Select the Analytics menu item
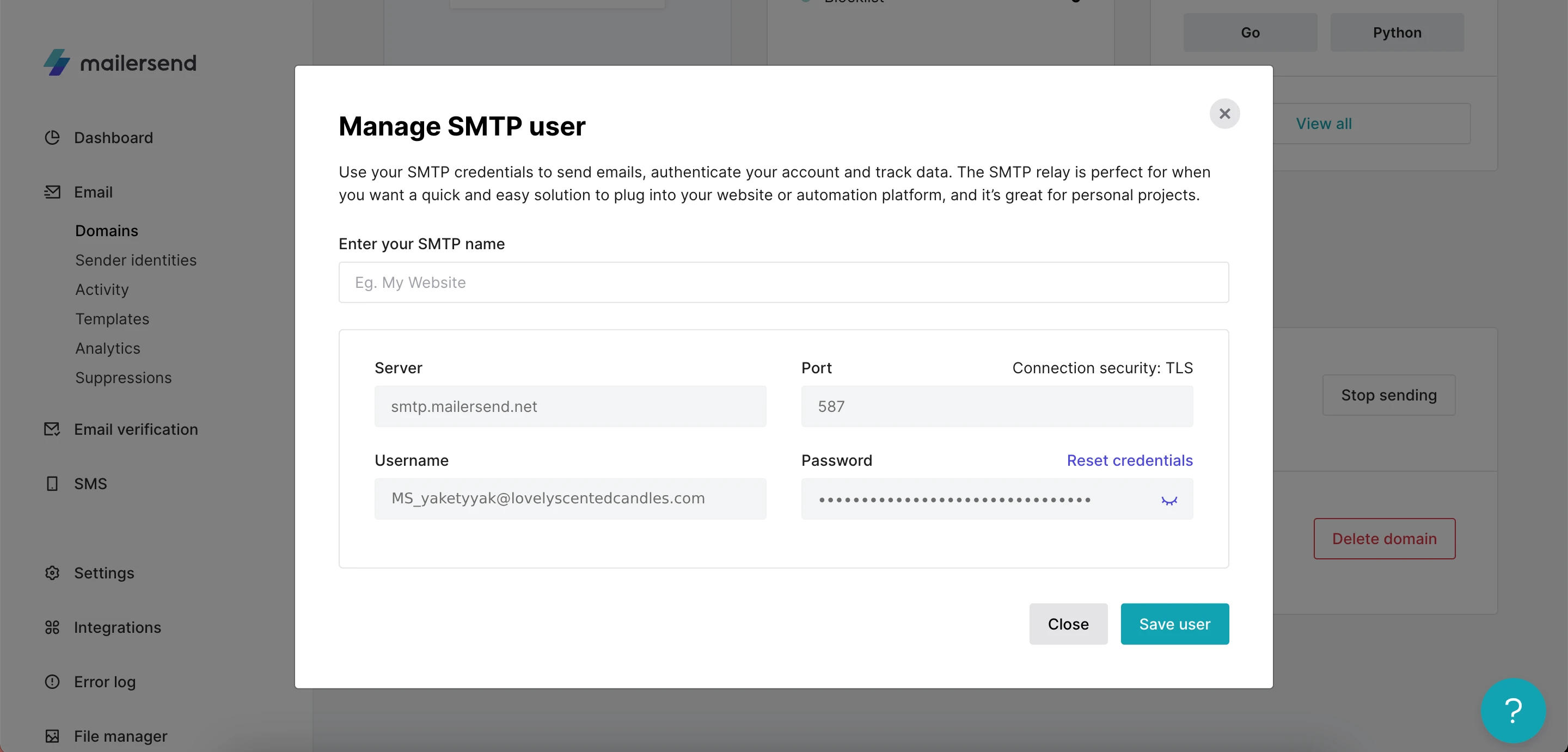The height and width of the screenshot is (752, 1568). pos(108,349)
